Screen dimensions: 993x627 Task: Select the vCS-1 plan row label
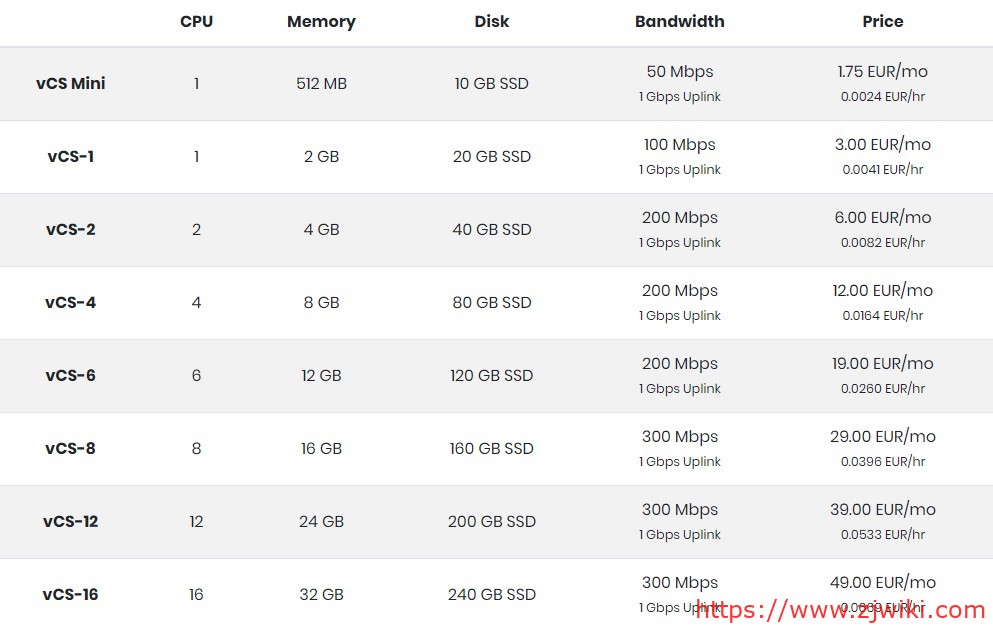[x=70, y=157]
